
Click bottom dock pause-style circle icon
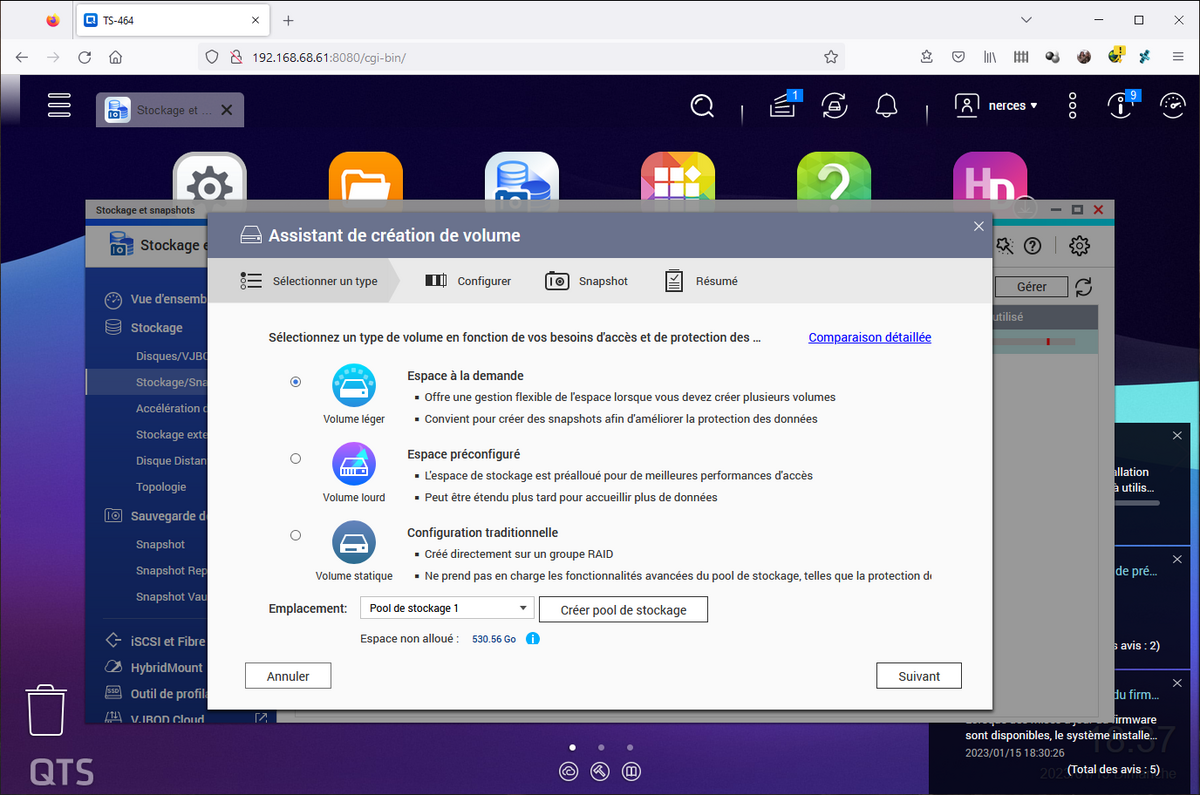[x=631, y=772]
